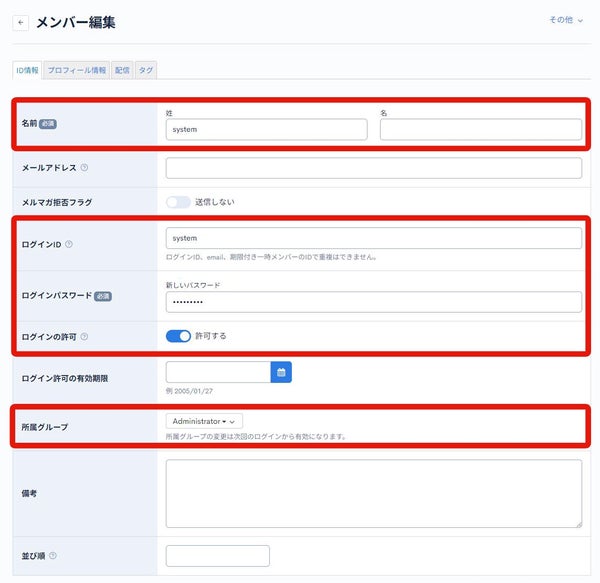The width and height of the screenshot is (600, 583).
Task: Open the その他 dropdown menu
Action: (566, 20)
